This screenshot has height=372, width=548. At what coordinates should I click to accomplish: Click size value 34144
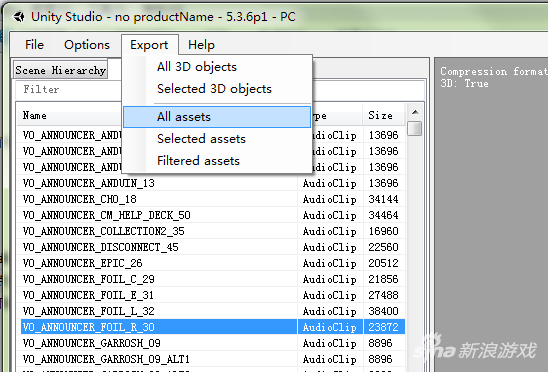[x=383, y=199]
